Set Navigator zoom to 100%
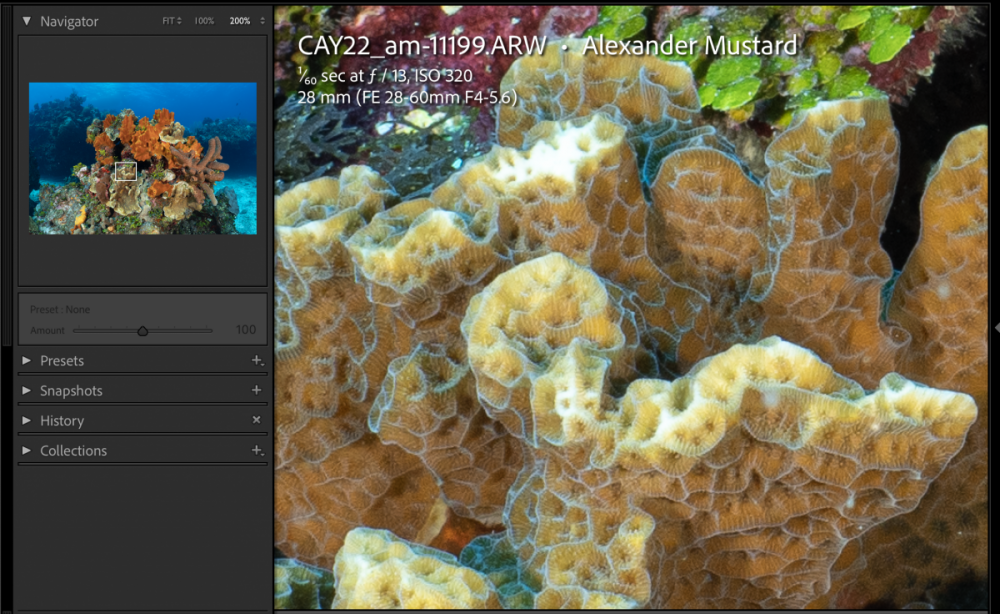 [204, 21]
